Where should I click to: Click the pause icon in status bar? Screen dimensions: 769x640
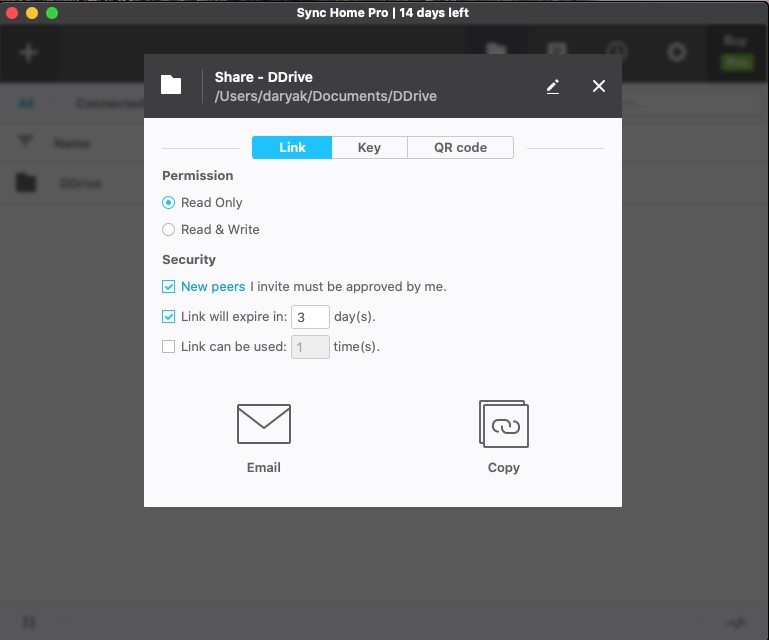[29, 622]
